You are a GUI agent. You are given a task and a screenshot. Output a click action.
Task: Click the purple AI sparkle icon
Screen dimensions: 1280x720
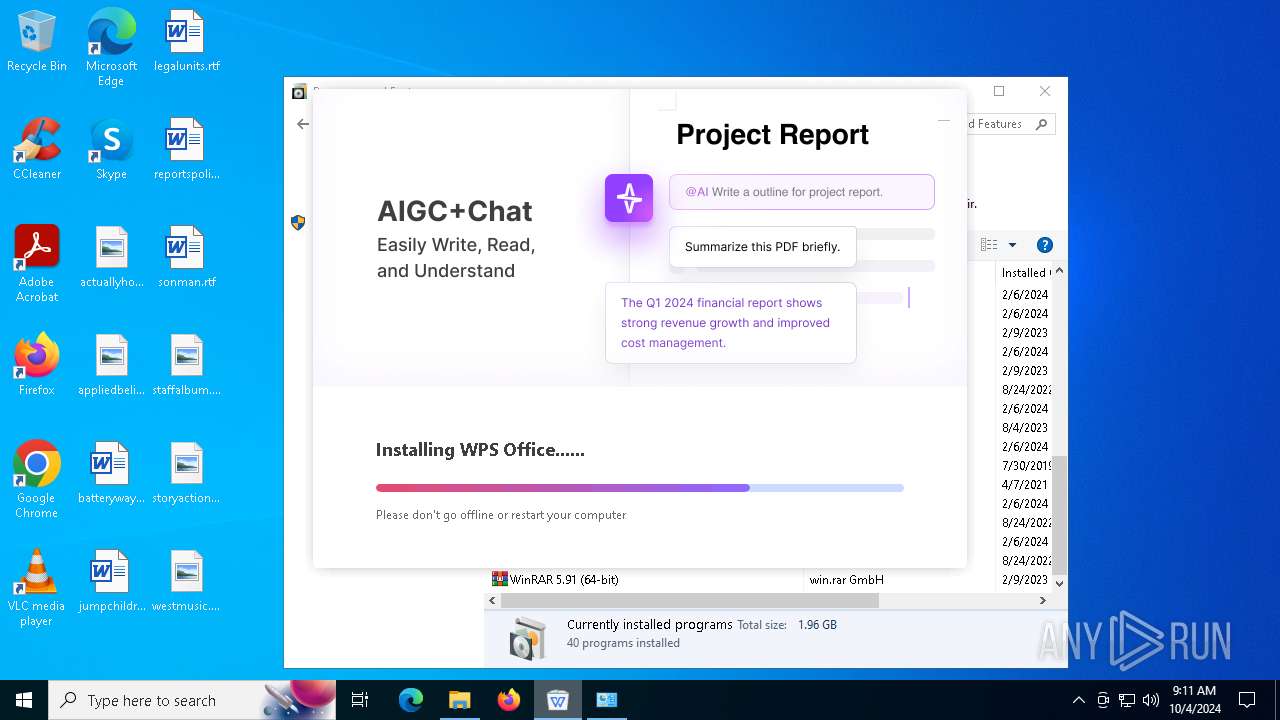[x=629, y=198]
